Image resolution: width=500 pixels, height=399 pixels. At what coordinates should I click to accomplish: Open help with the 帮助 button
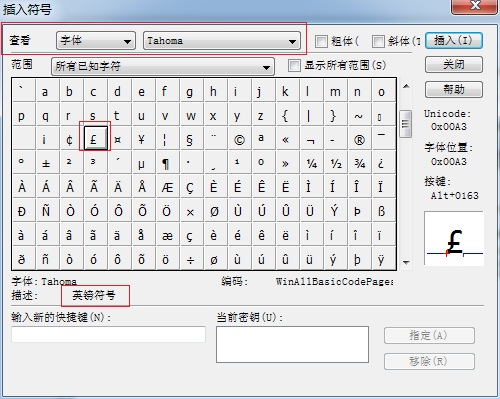click(454, 89)
